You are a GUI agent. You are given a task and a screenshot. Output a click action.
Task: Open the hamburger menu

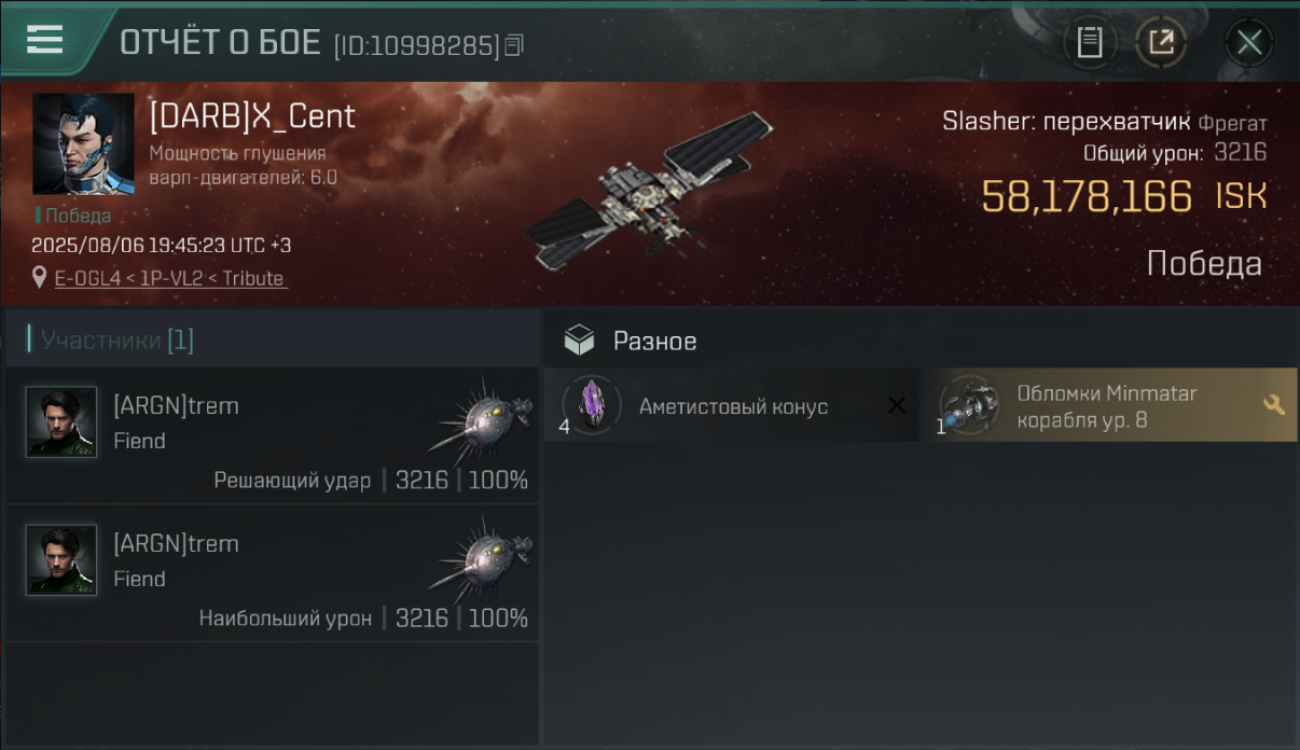45,39
